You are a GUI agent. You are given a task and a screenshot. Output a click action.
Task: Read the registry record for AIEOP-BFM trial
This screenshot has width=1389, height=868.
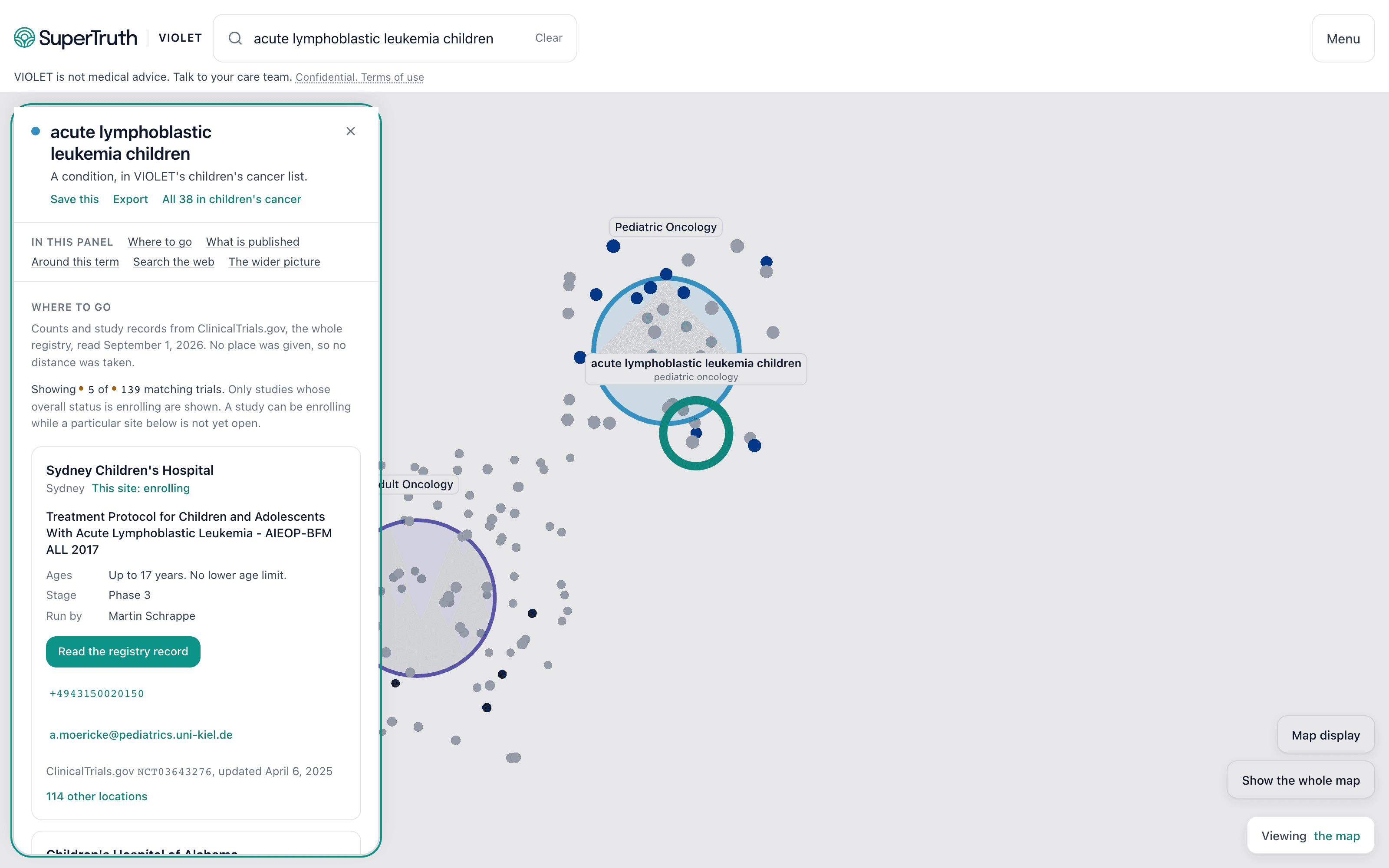click(123, 651)
